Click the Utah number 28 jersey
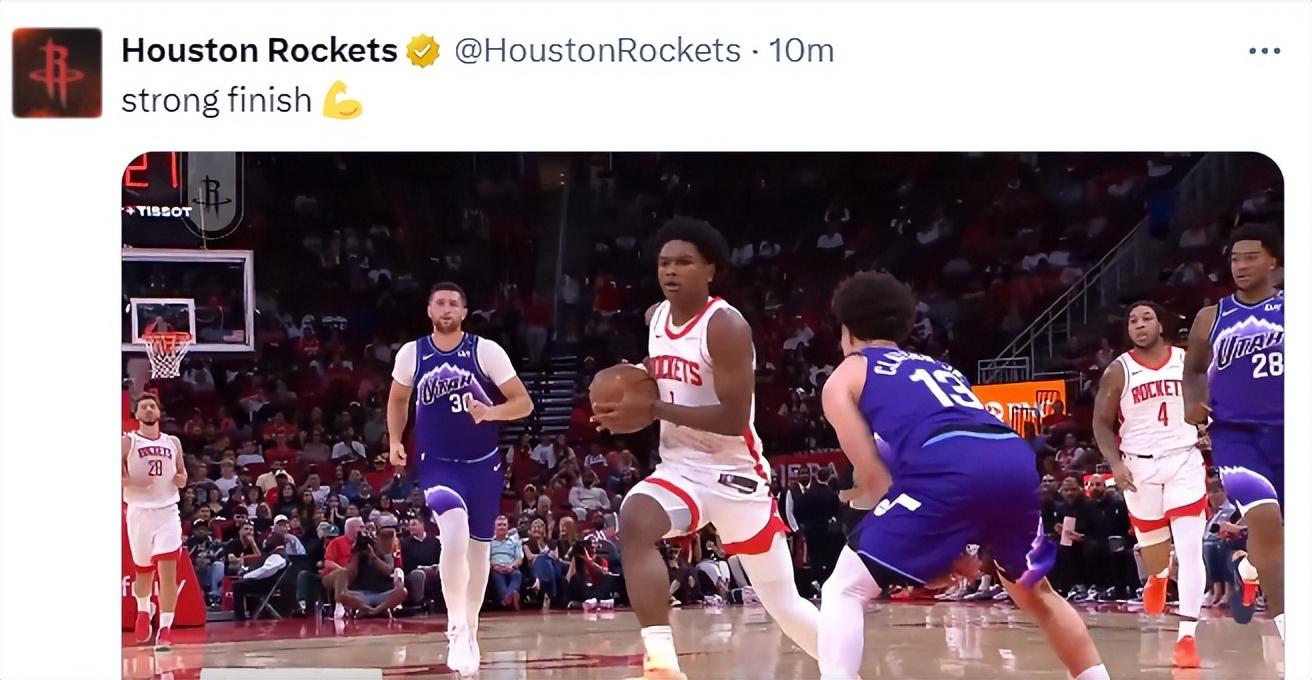This screenshot has width=1312, height=680. coord(1246,360)
